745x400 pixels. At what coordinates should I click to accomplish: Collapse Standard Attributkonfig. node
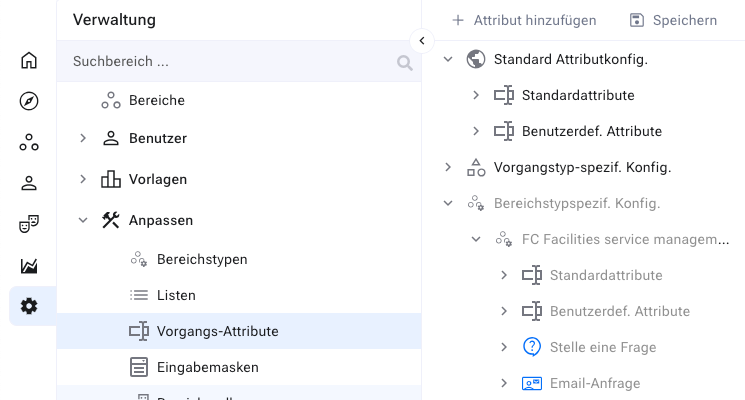click(448, 60)
